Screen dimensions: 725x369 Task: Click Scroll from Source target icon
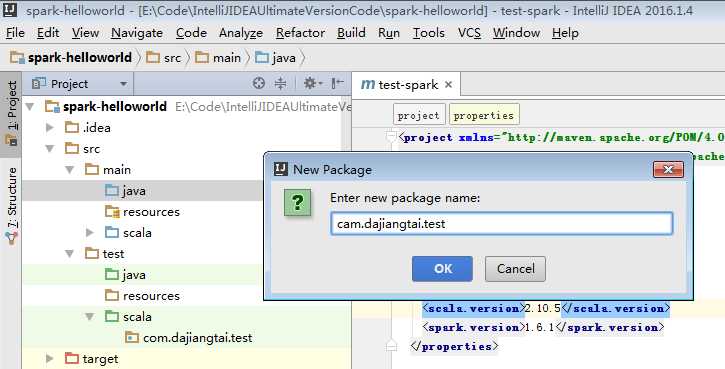[259, 83]
